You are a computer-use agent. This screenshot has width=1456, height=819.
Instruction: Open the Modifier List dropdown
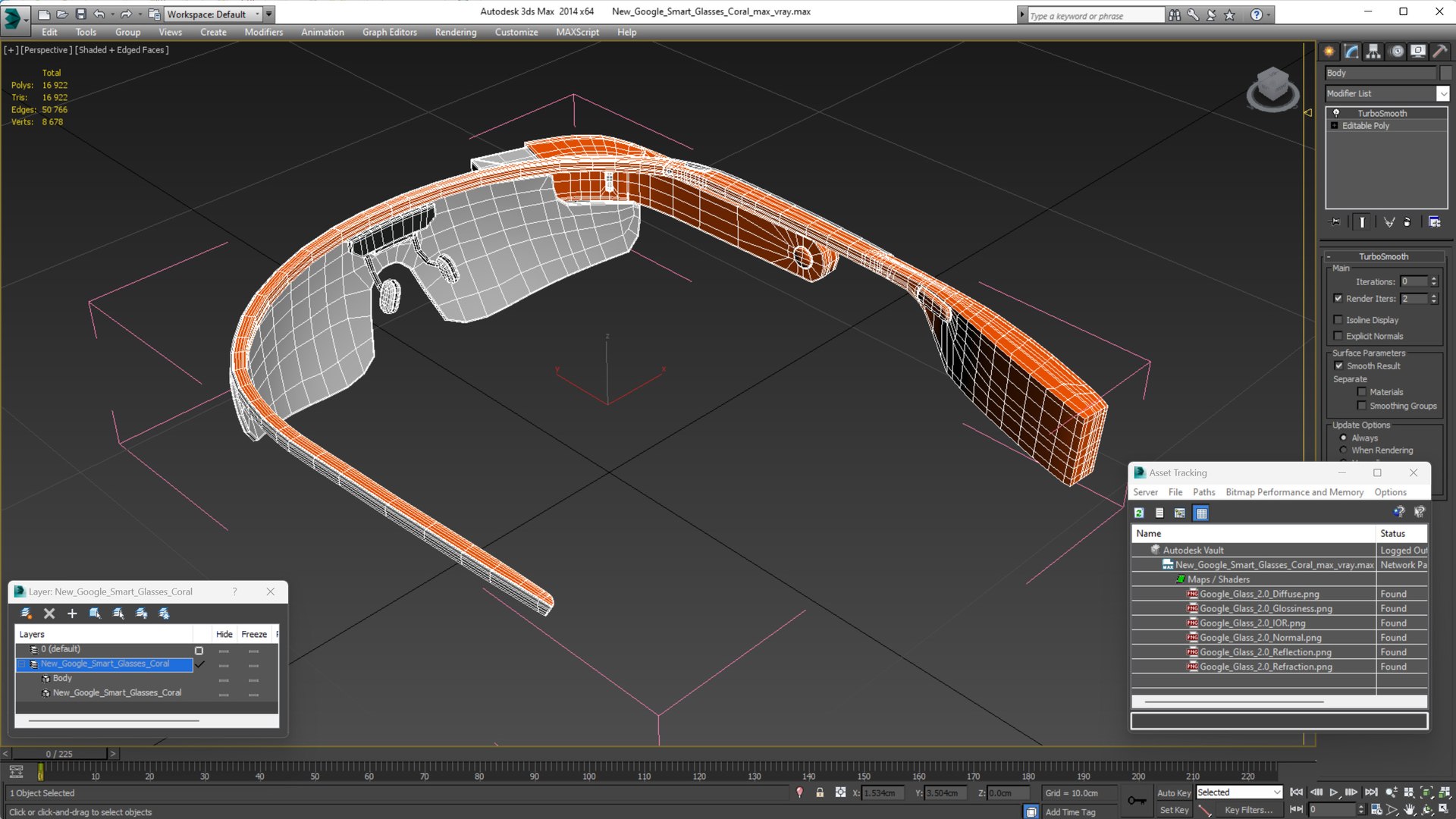pos(1442,93)
